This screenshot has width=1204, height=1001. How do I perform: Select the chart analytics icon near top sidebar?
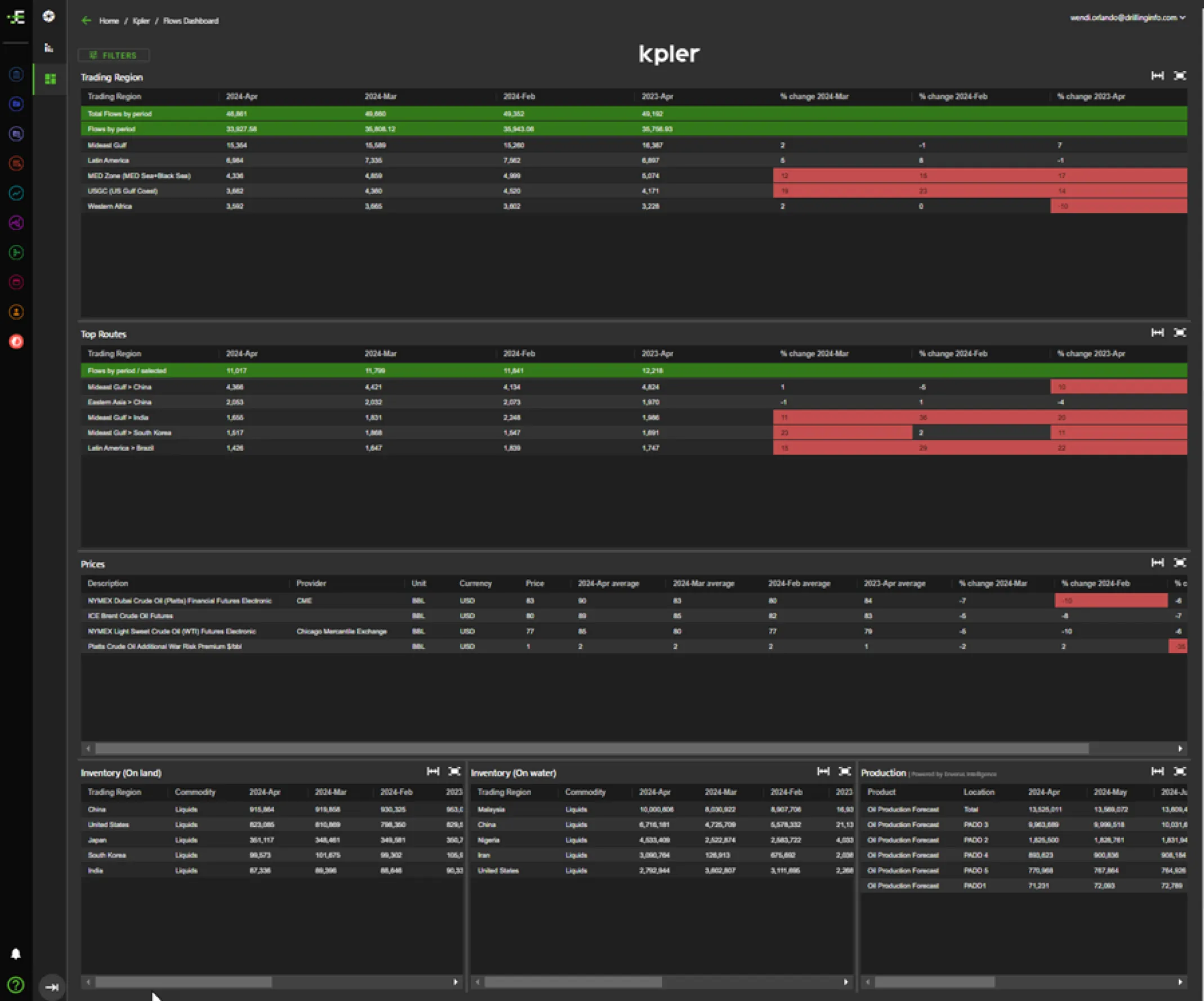(x=49, y=48)
